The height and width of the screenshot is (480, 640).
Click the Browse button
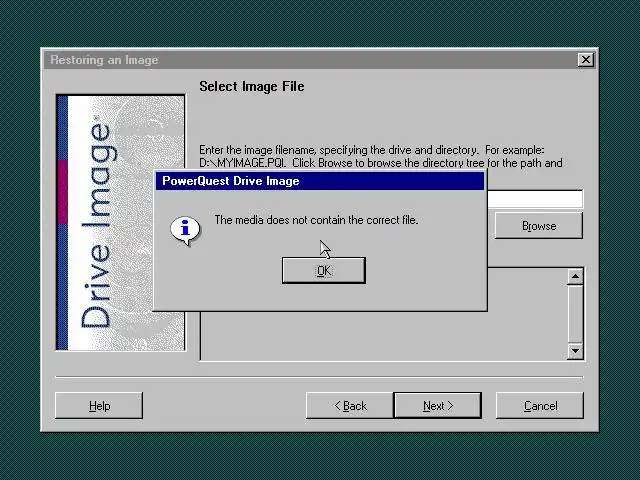click(x=539, y=225)
